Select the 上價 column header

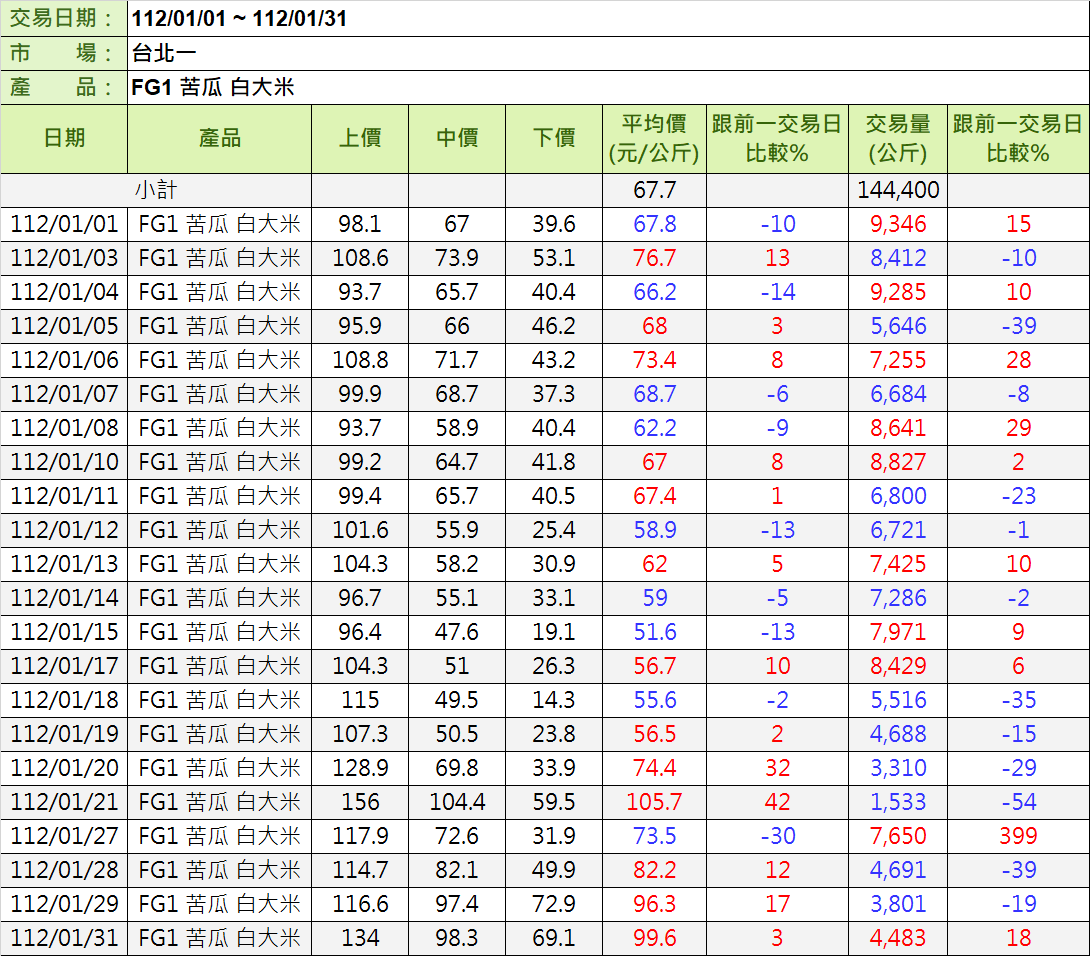(x=360, y=139)
